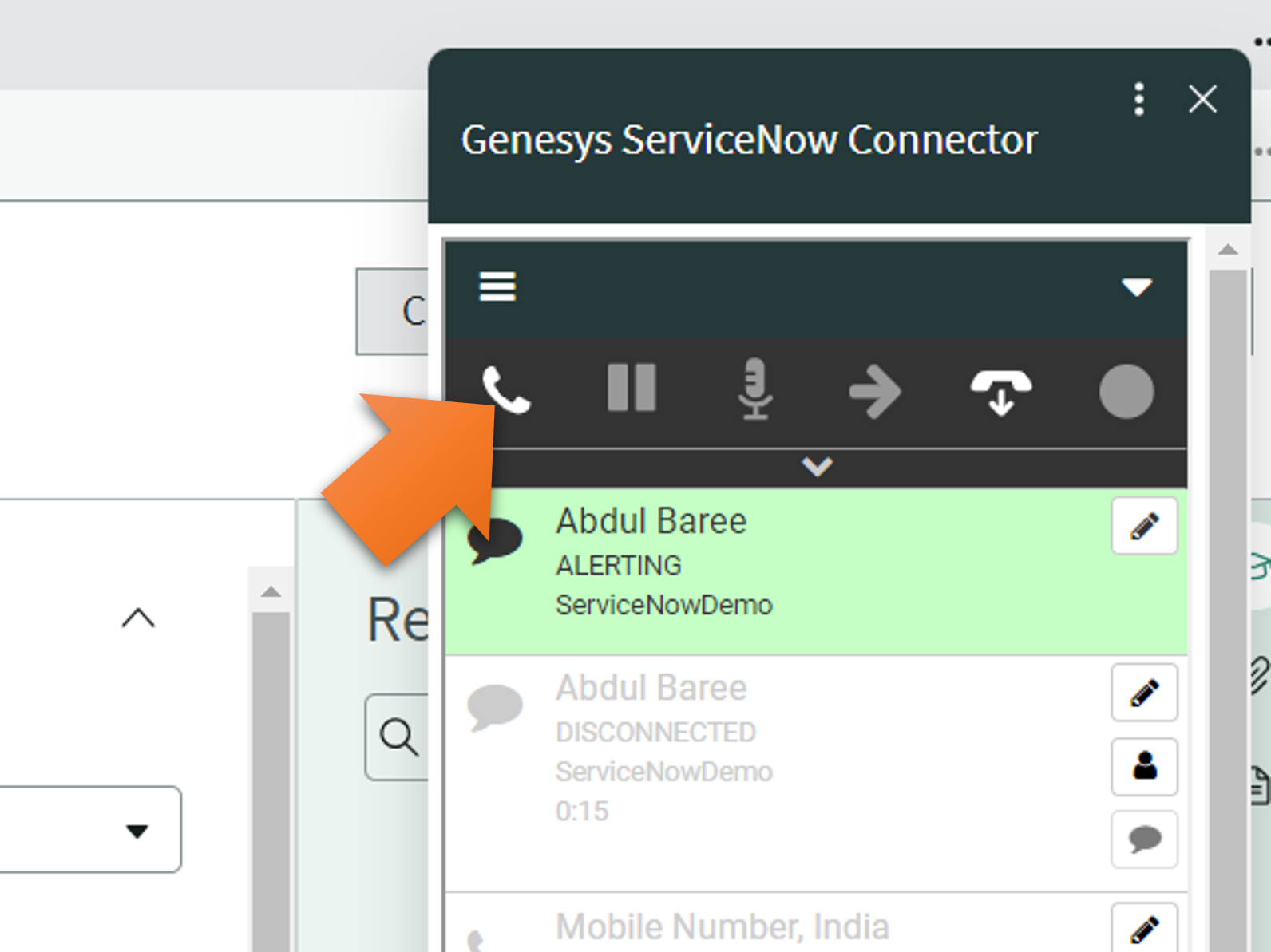Disconnect the call with the hang-up icon

pyautogui.click(x=1001, y=393)
